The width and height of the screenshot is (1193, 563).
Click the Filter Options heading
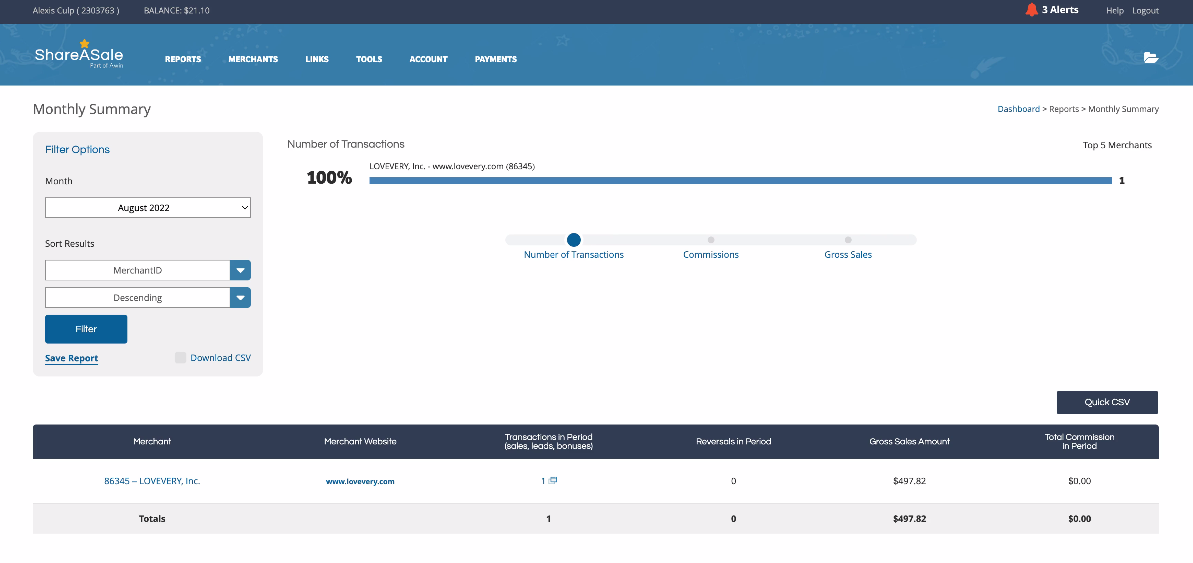tap(78, 149)
